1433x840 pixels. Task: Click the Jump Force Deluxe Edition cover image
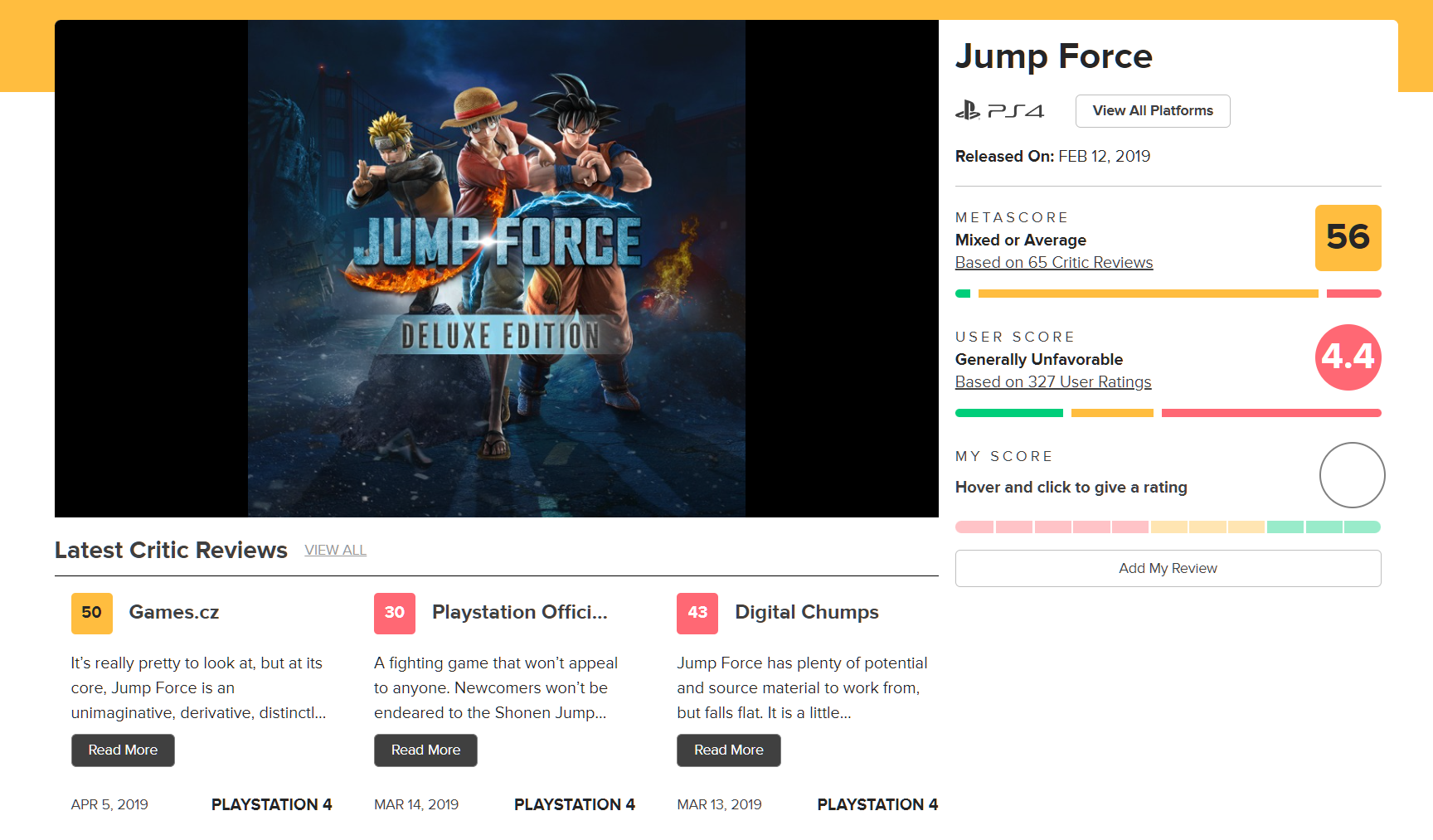(496, 269)
